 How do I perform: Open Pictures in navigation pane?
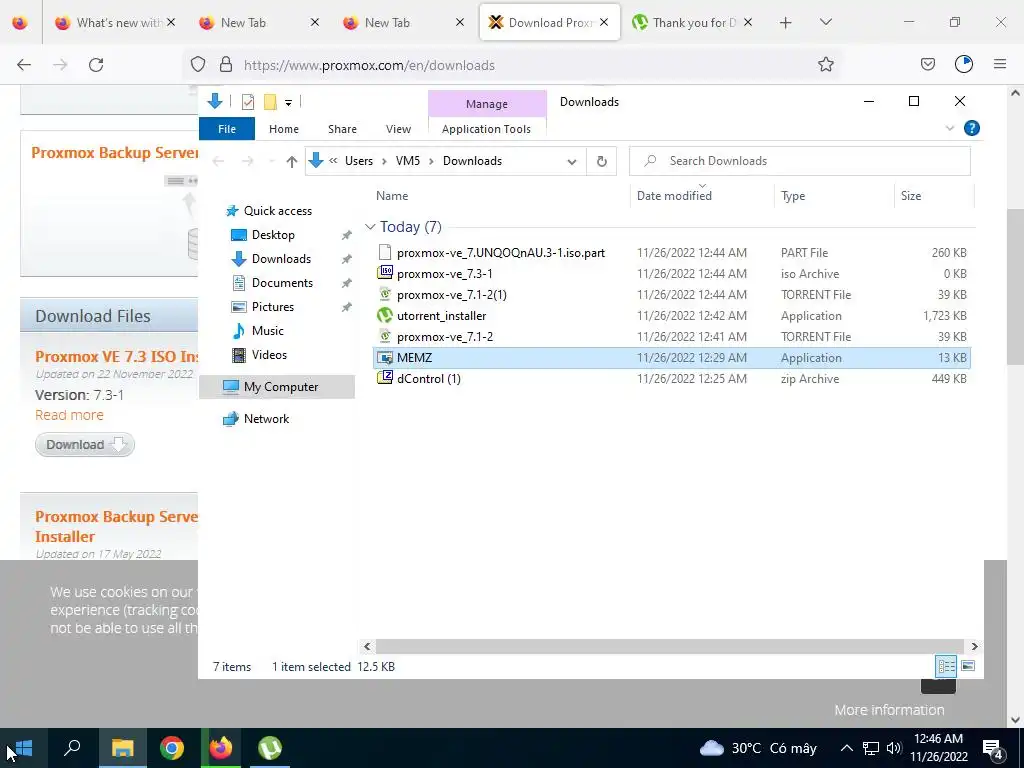tap(272, 307)
